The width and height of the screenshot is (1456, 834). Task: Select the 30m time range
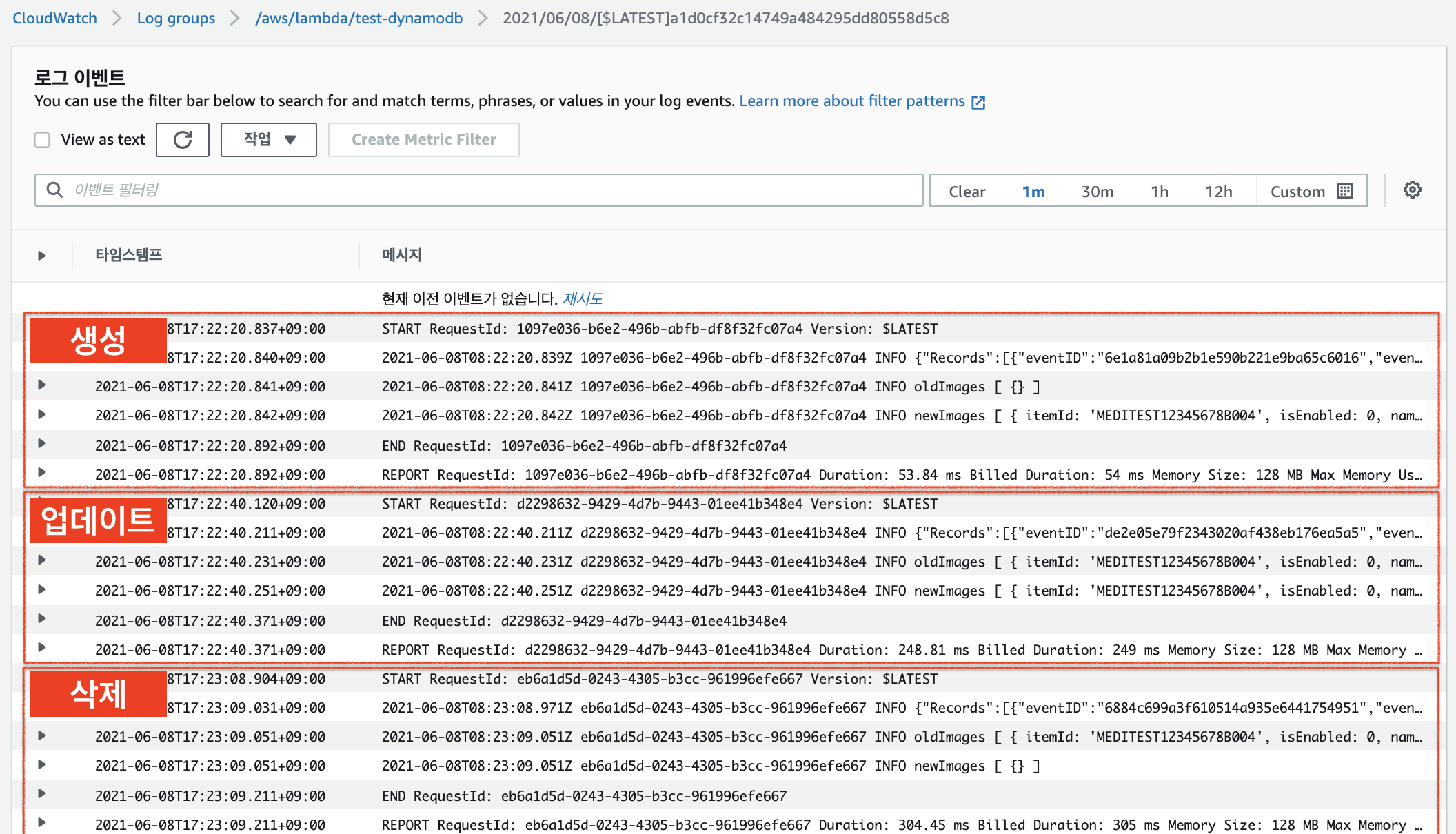tap(1097, 192)
